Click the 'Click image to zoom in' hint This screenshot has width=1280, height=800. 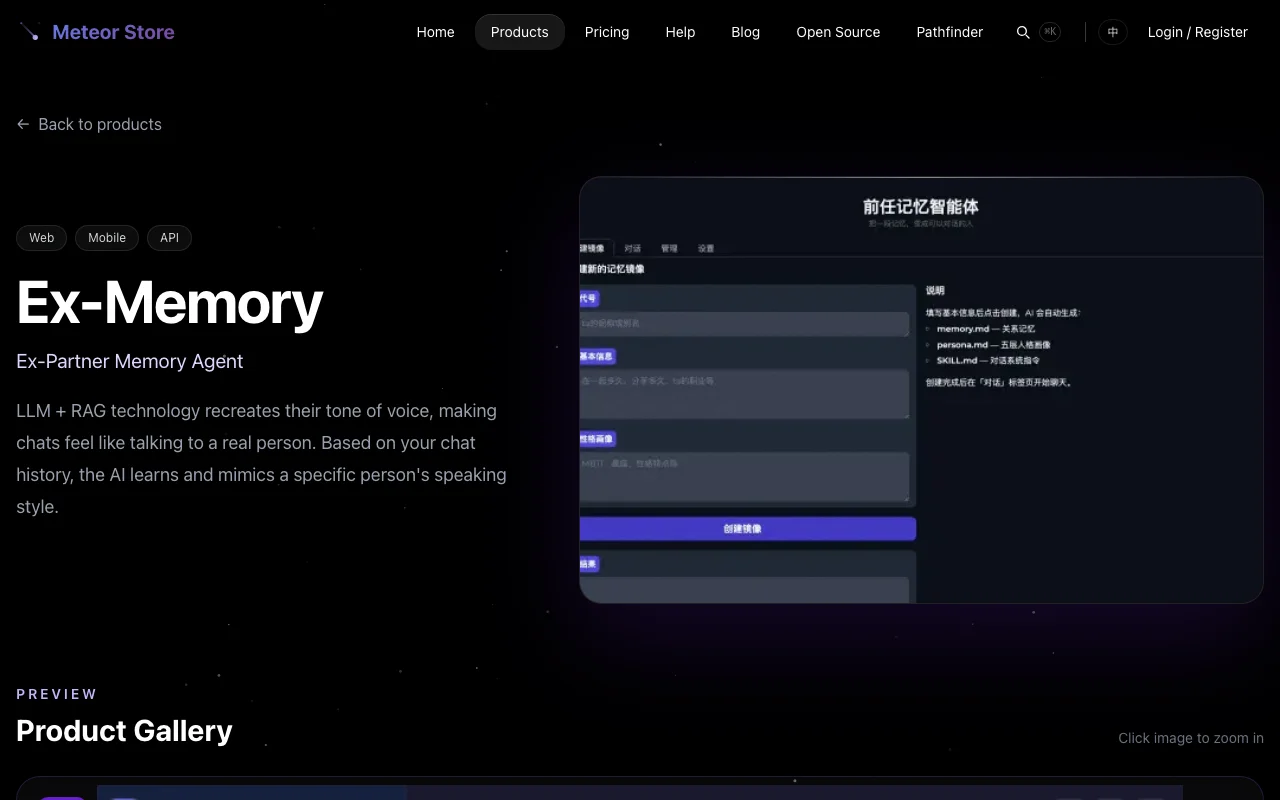pos(1191,738)
